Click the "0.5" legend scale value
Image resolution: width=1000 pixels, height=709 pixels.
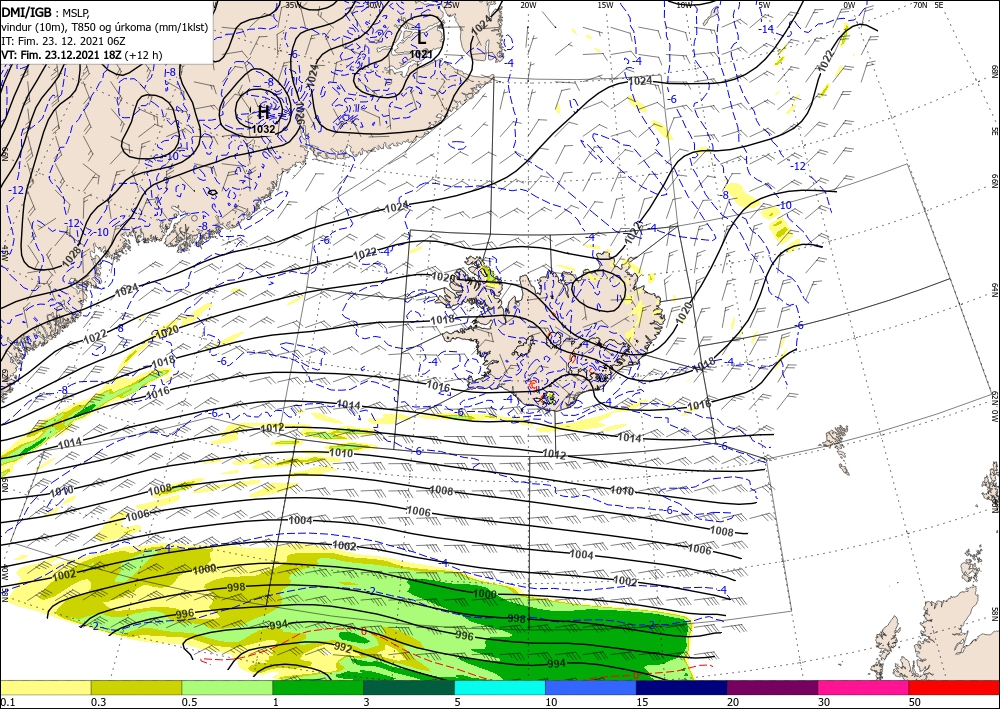point(189,702)
